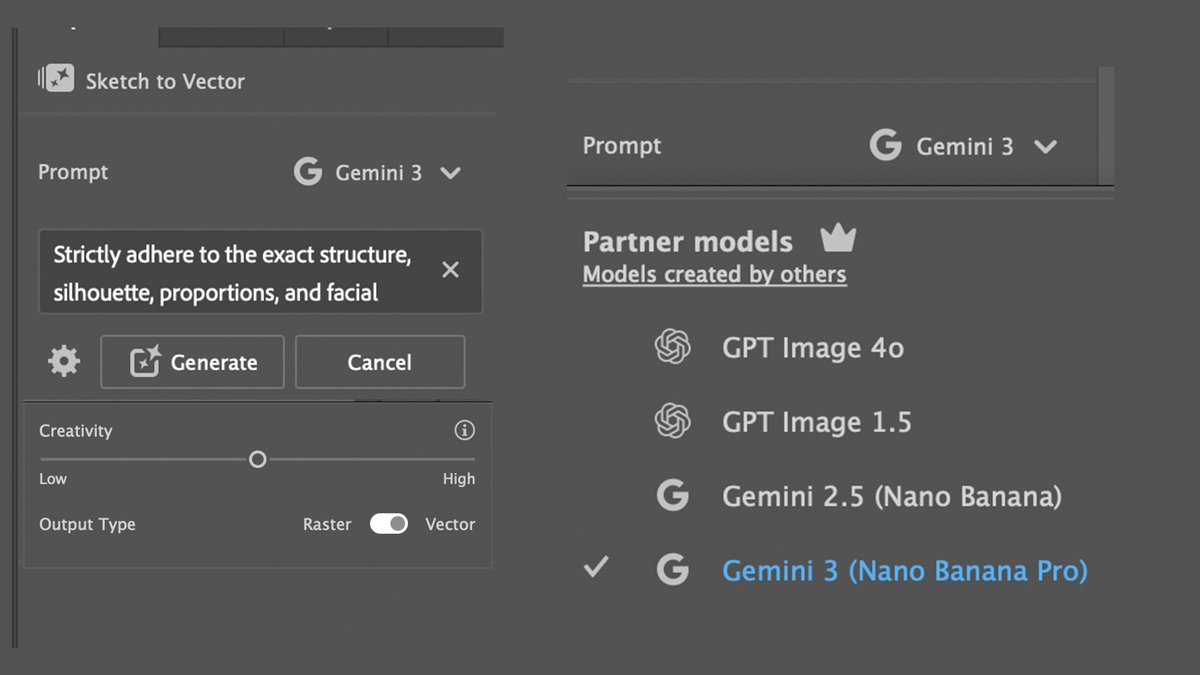
Task: Click the Sketch to Vector title text
Action: pos(165,82)
